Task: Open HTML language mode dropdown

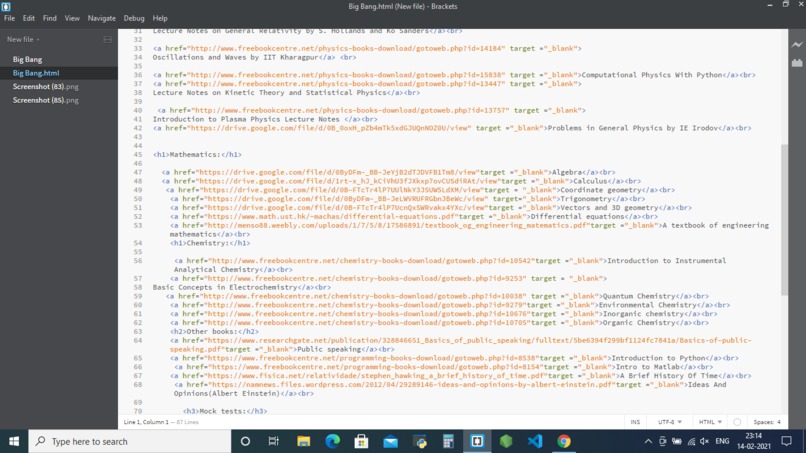Action: [710, 422]
